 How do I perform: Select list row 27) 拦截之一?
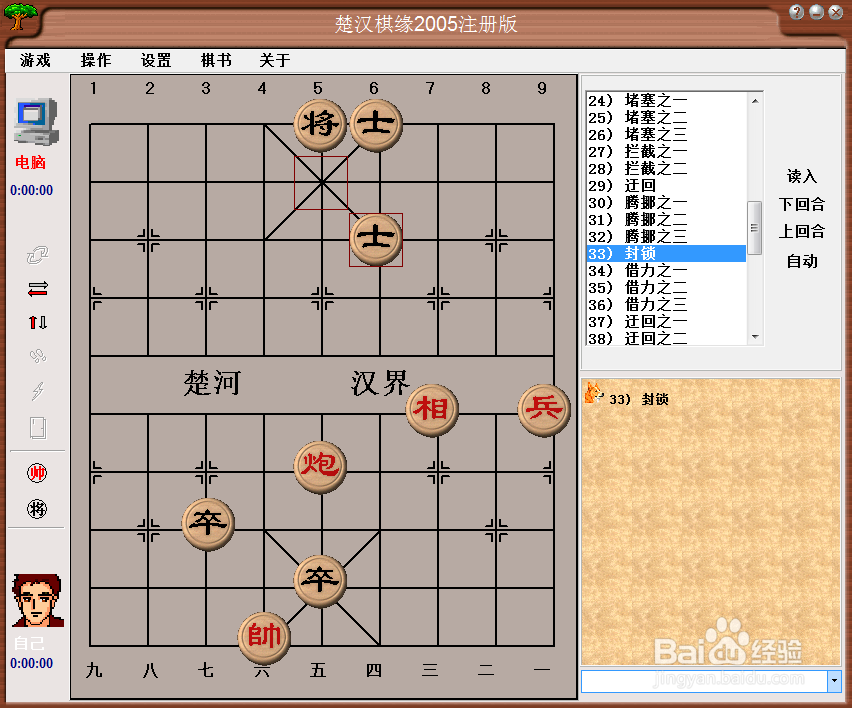[x=666, y=152]
